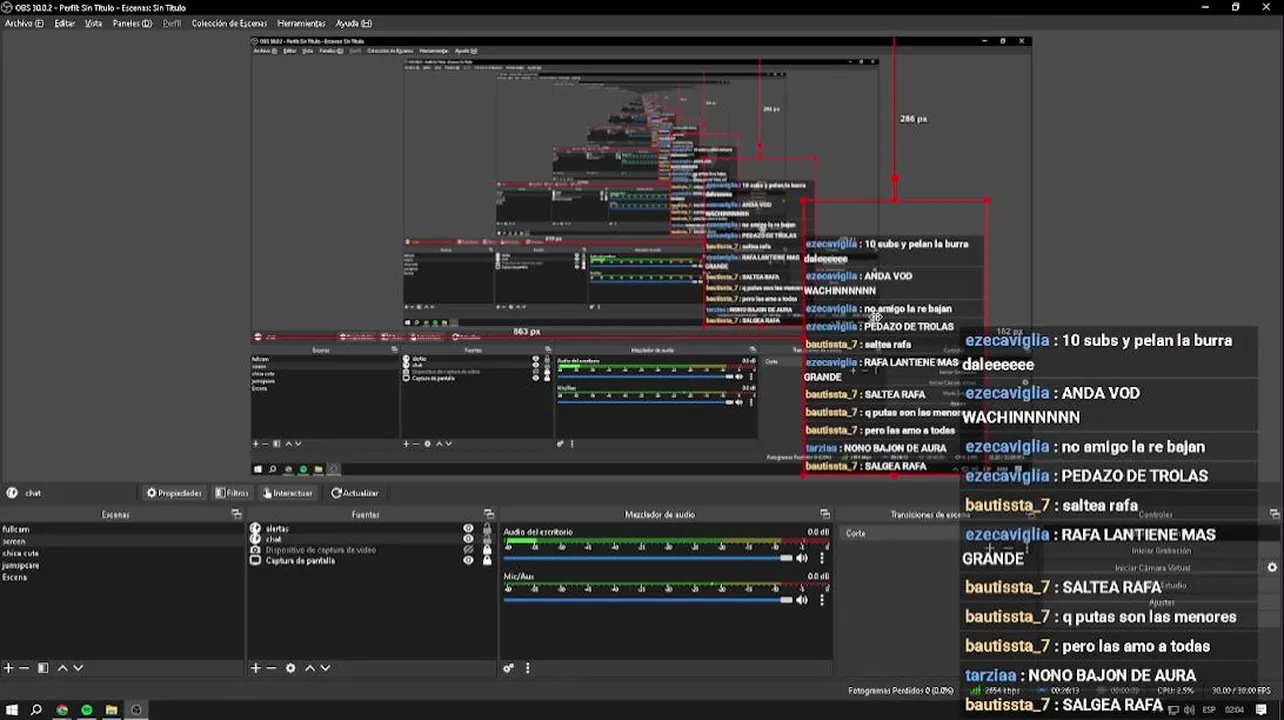Open the Windows Start menu

(10, 710)
